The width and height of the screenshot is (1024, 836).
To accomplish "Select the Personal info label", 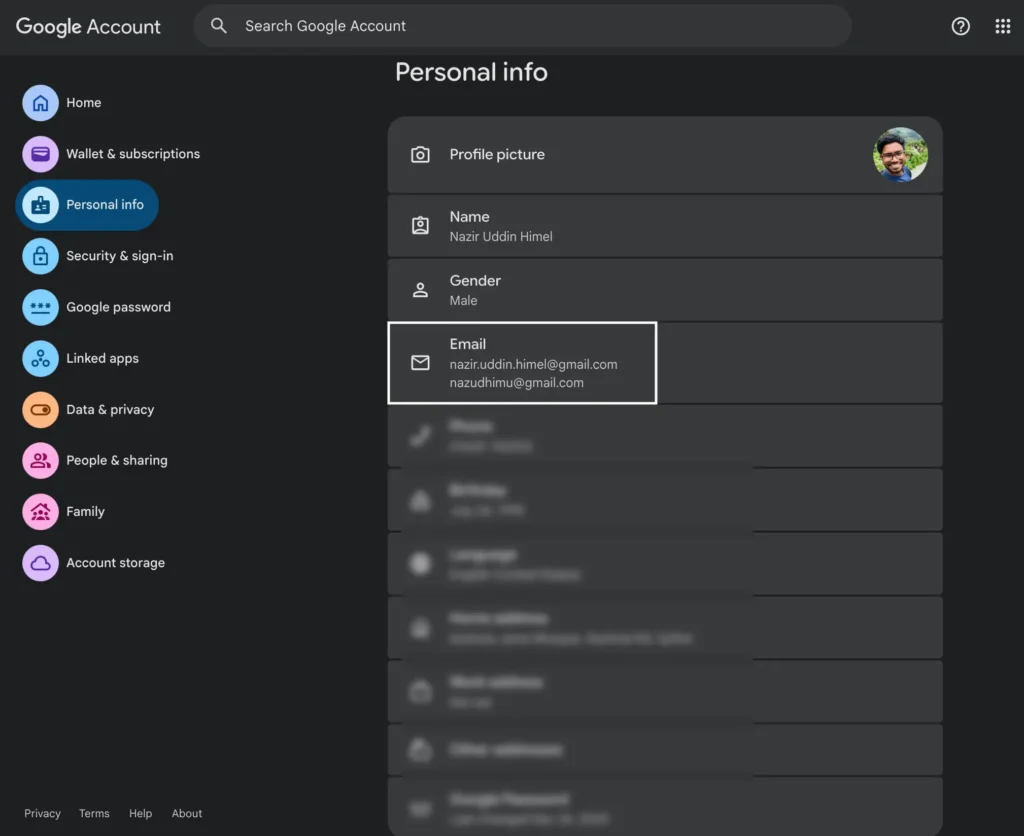I will pos(105,205).
